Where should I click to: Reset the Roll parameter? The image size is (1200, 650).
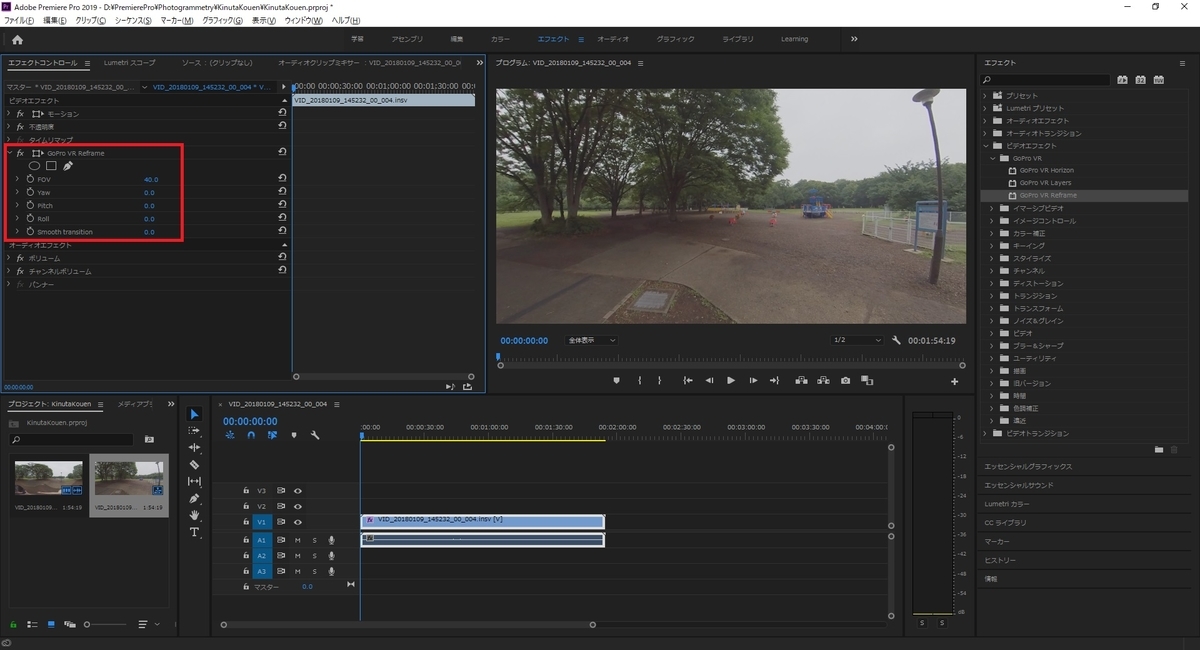282,218
